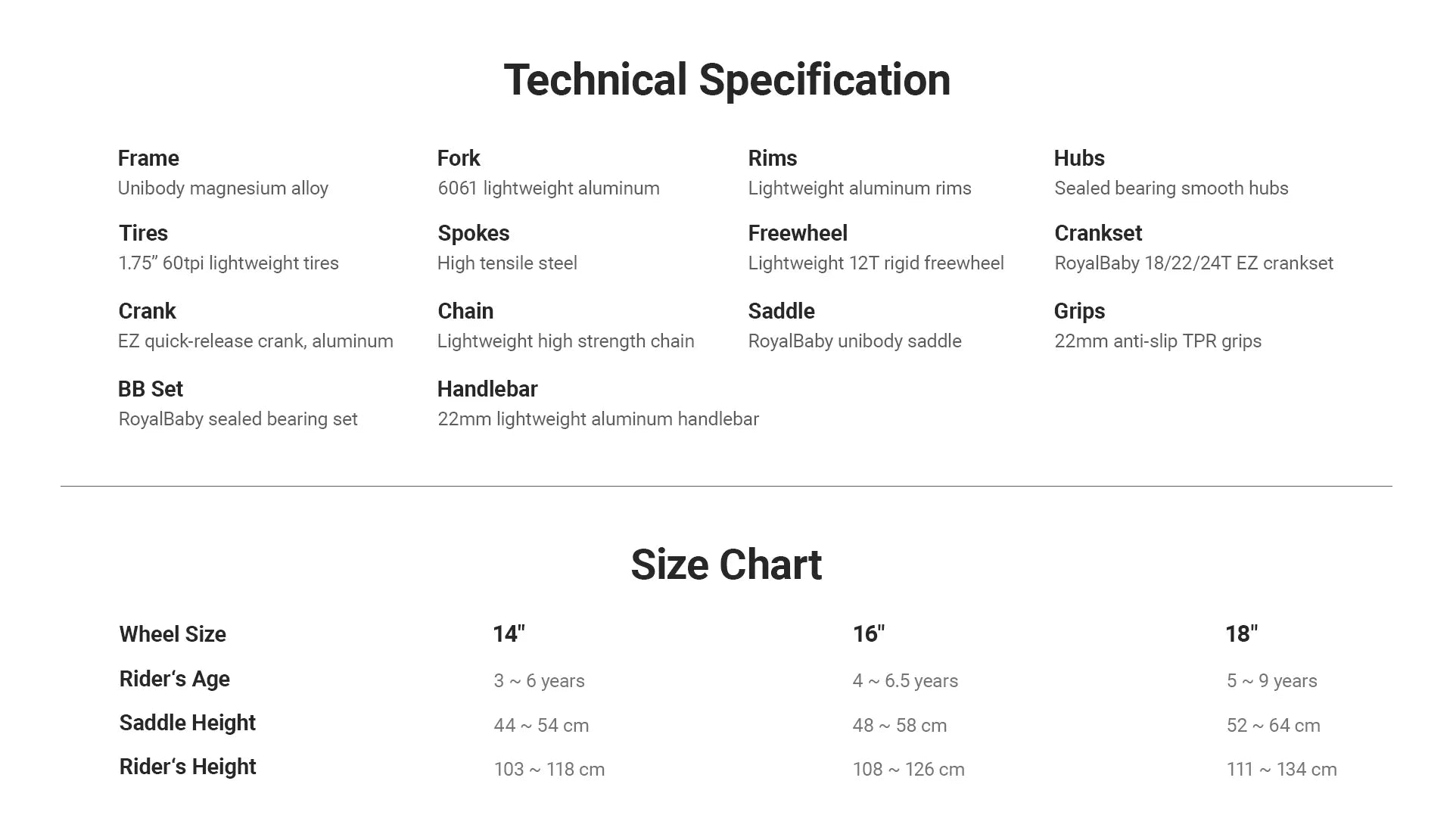Viewport: 1453px width, 840px height.
Task: Select the Saddle spec label
Action: pos(781,311)
